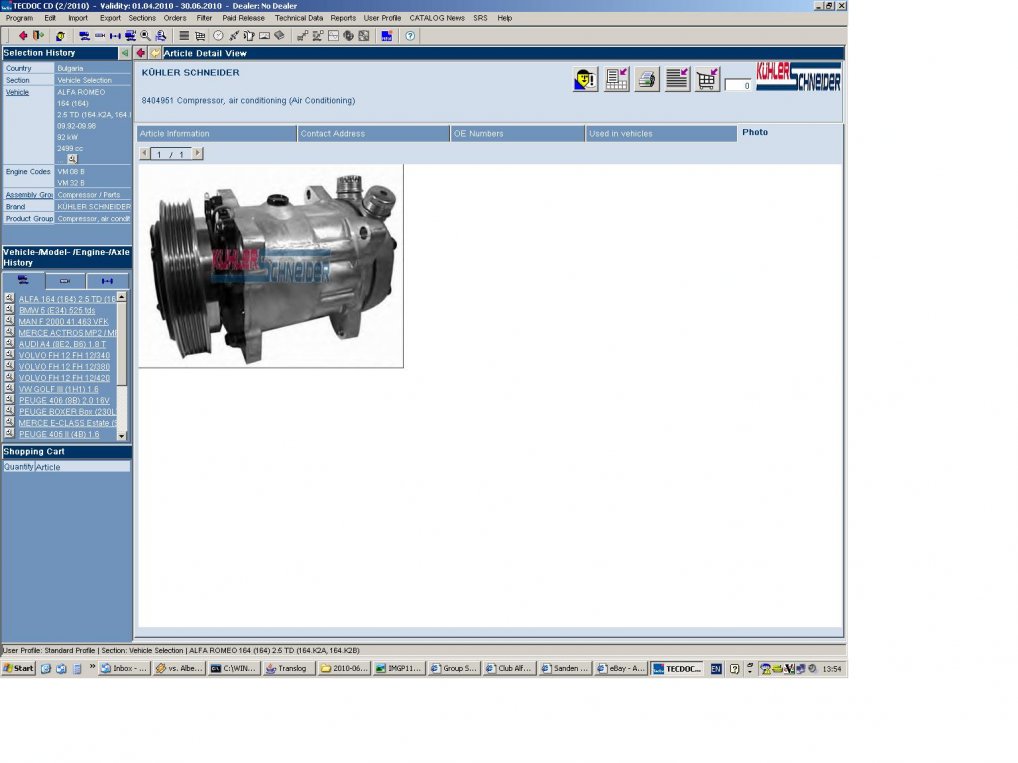Image resolution: width=1018 pixels, height=763 pixels.
Task: Go to next photo using right arrow
Action: click(x=197, y=154)
